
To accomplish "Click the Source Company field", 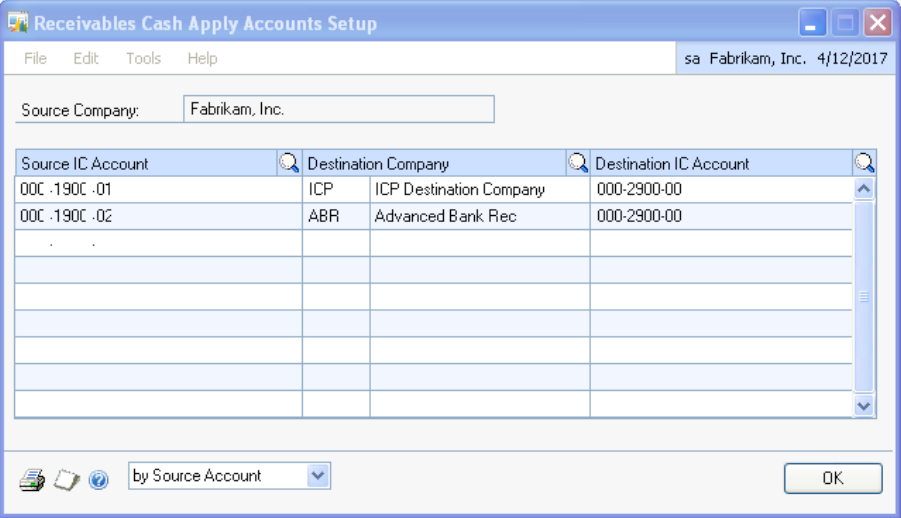I will click(x=340, y=109).
